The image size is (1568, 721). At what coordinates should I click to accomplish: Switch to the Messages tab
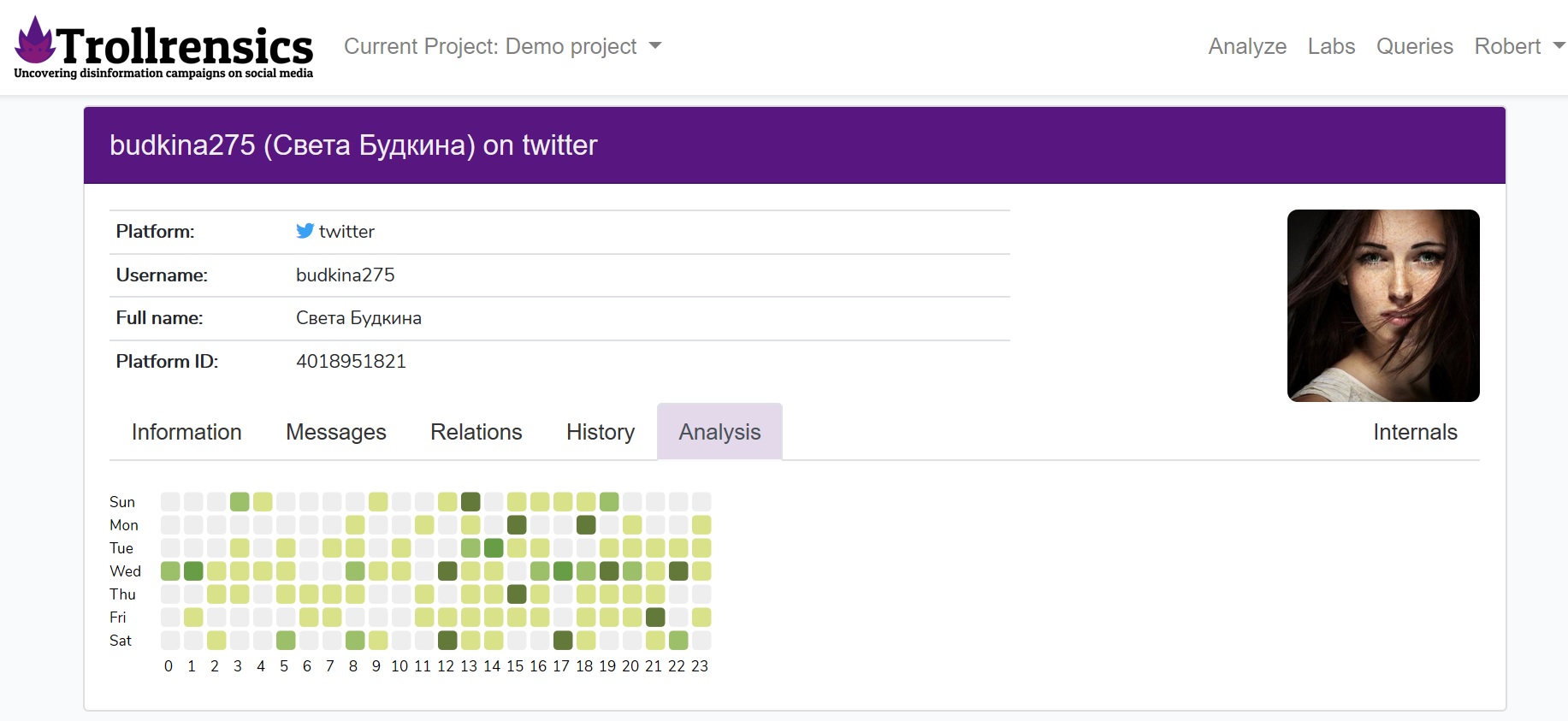[336, 432]
